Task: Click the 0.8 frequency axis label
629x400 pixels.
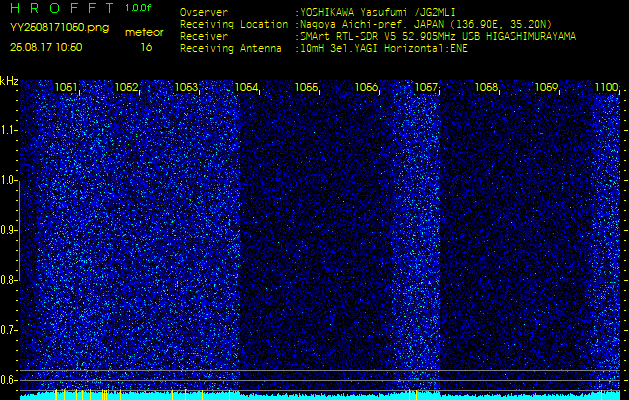Action: (8, 280)
